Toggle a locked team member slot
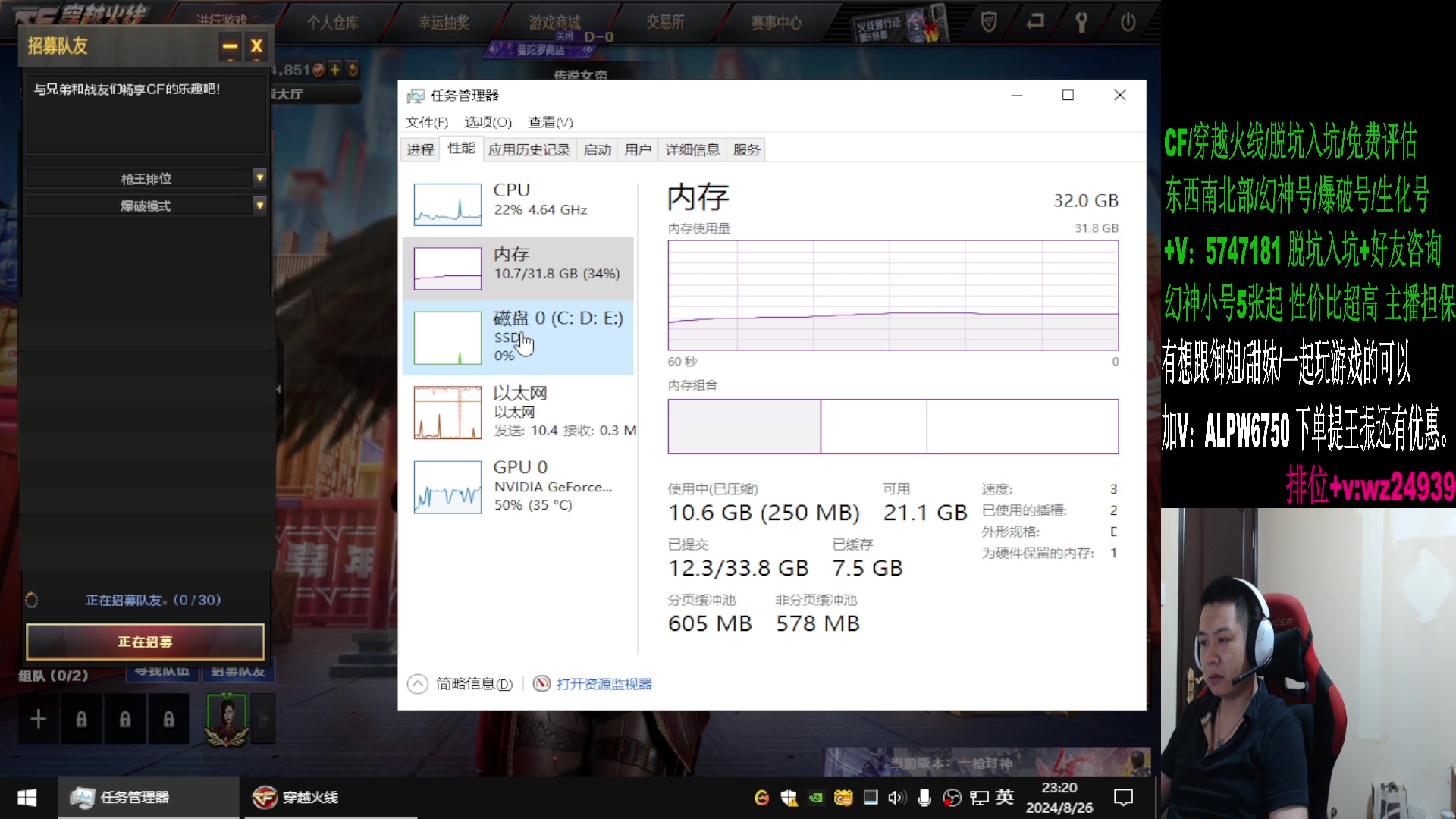 tap(81, 718)
